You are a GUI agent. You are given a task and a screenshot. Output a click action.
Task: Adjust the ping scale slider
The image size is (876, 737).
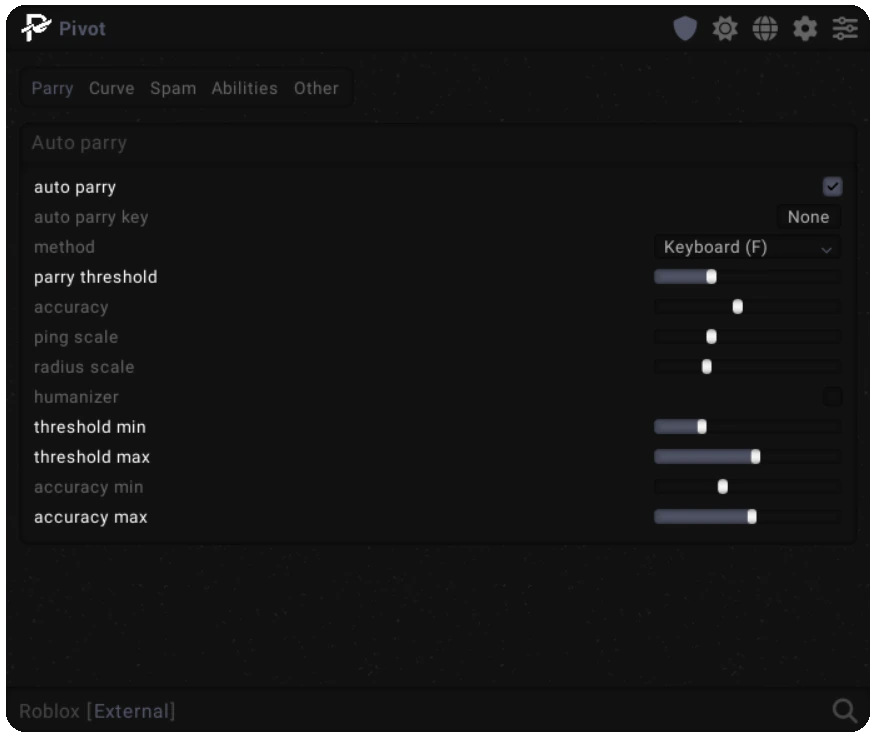(748, 336)
